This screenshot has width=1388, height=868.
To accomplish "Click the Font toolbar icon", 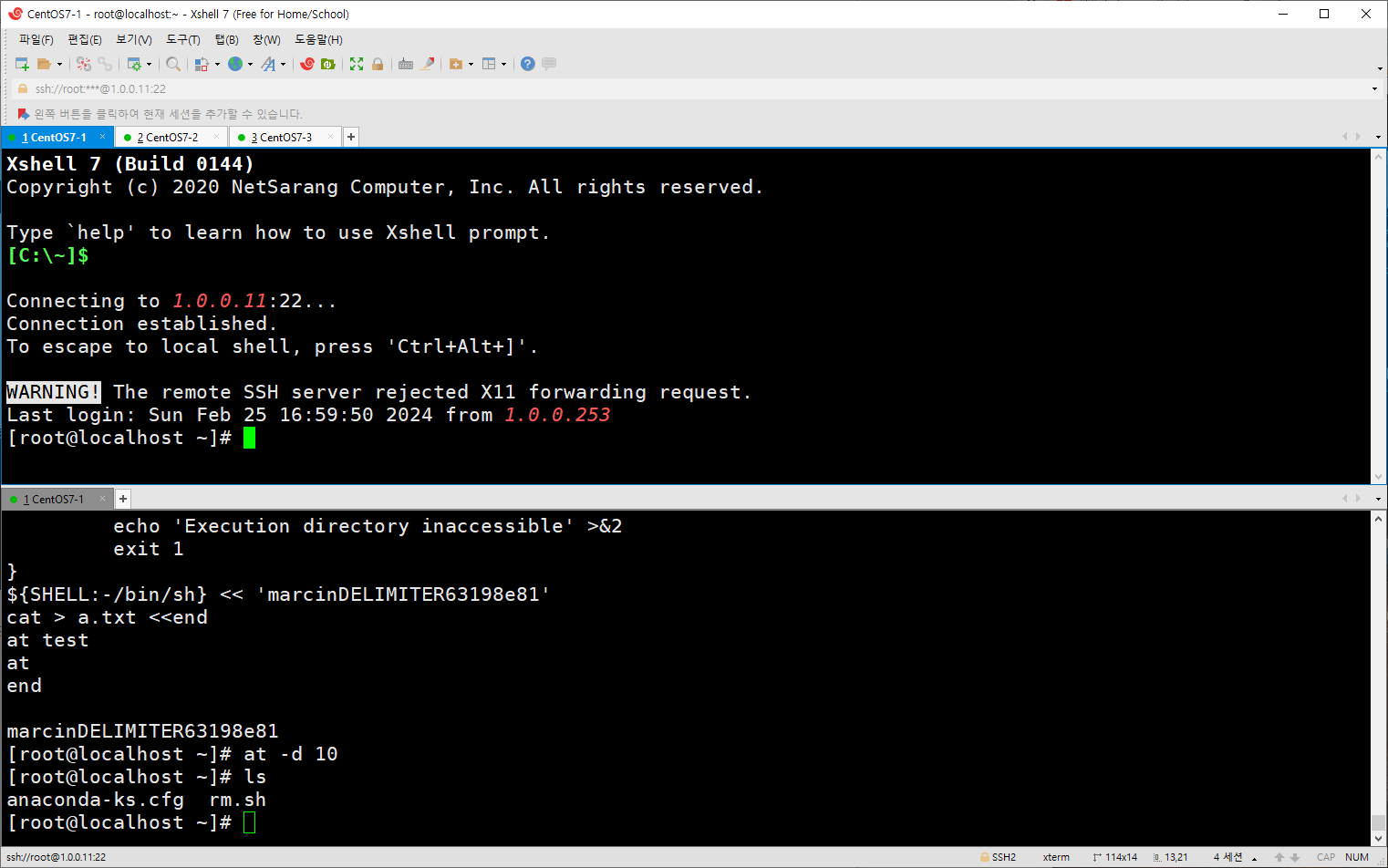I will (268, 64).
